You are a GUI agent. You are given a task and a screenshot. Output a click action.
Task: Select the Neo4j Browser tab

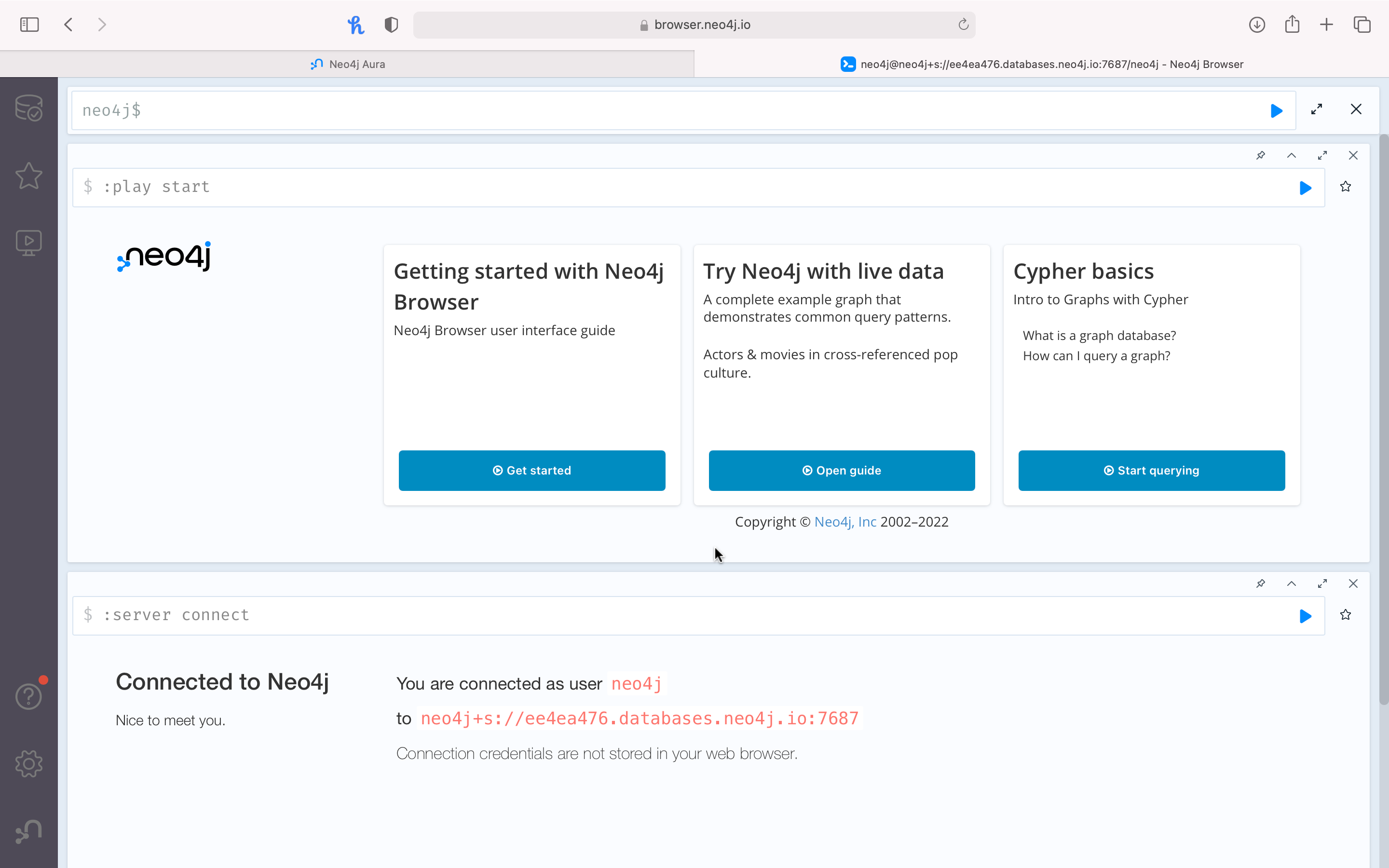1042,64
